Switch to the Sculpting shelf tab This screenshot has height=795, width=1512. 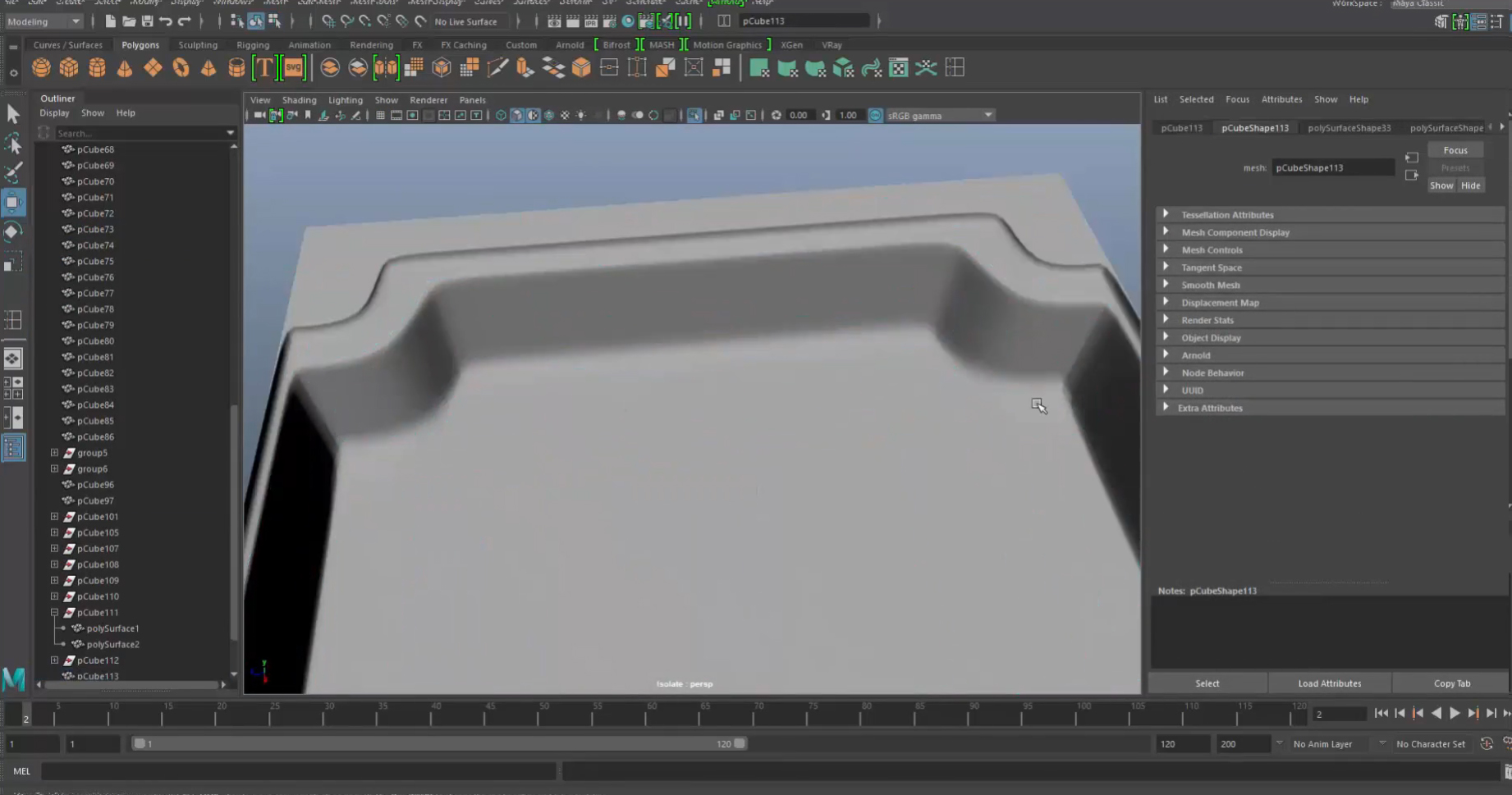198,45
